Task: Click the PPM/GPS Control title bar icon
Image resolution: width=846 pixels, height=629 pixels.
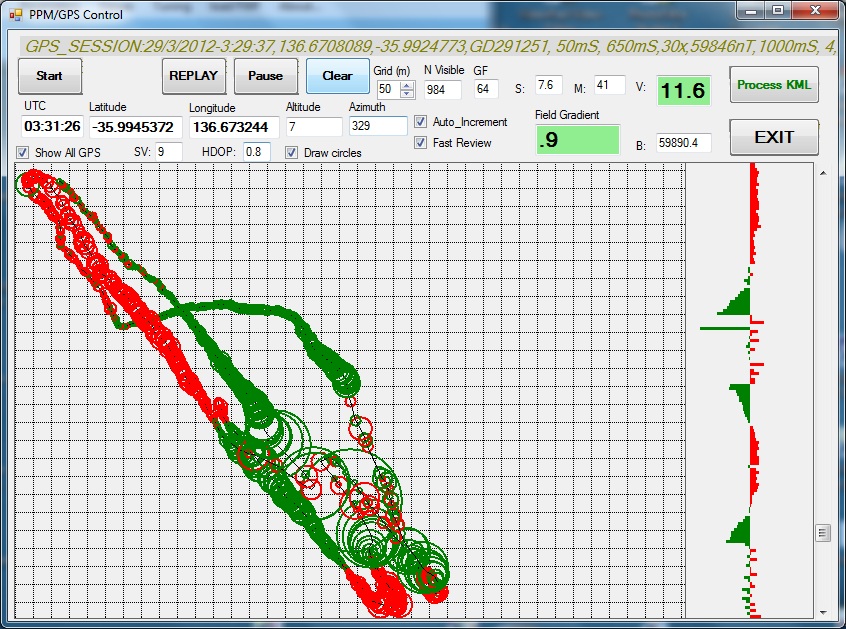Action: point(16,15)
